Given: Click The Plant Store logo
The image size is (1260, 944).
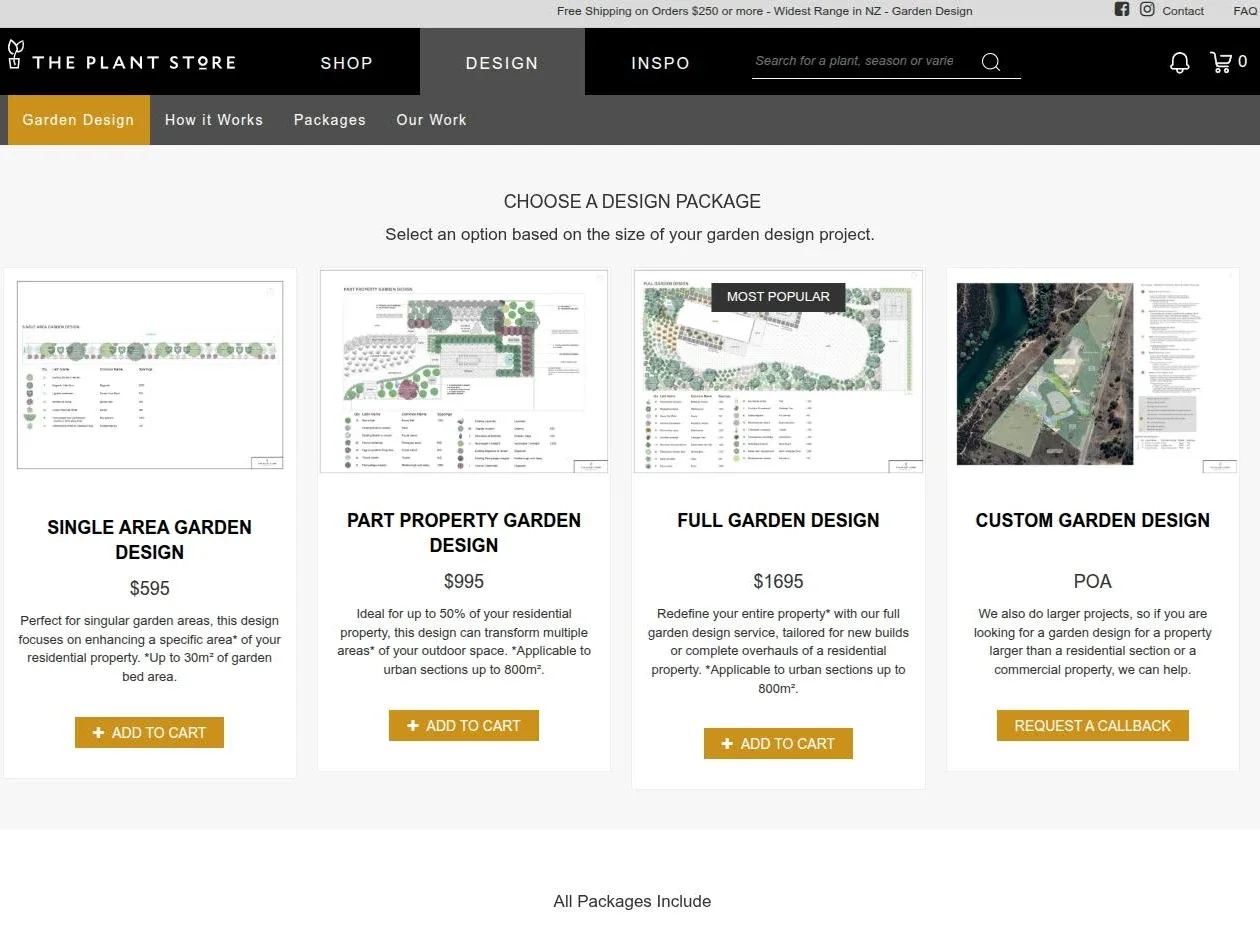Looking at the screenshot, I should [121, 57].
